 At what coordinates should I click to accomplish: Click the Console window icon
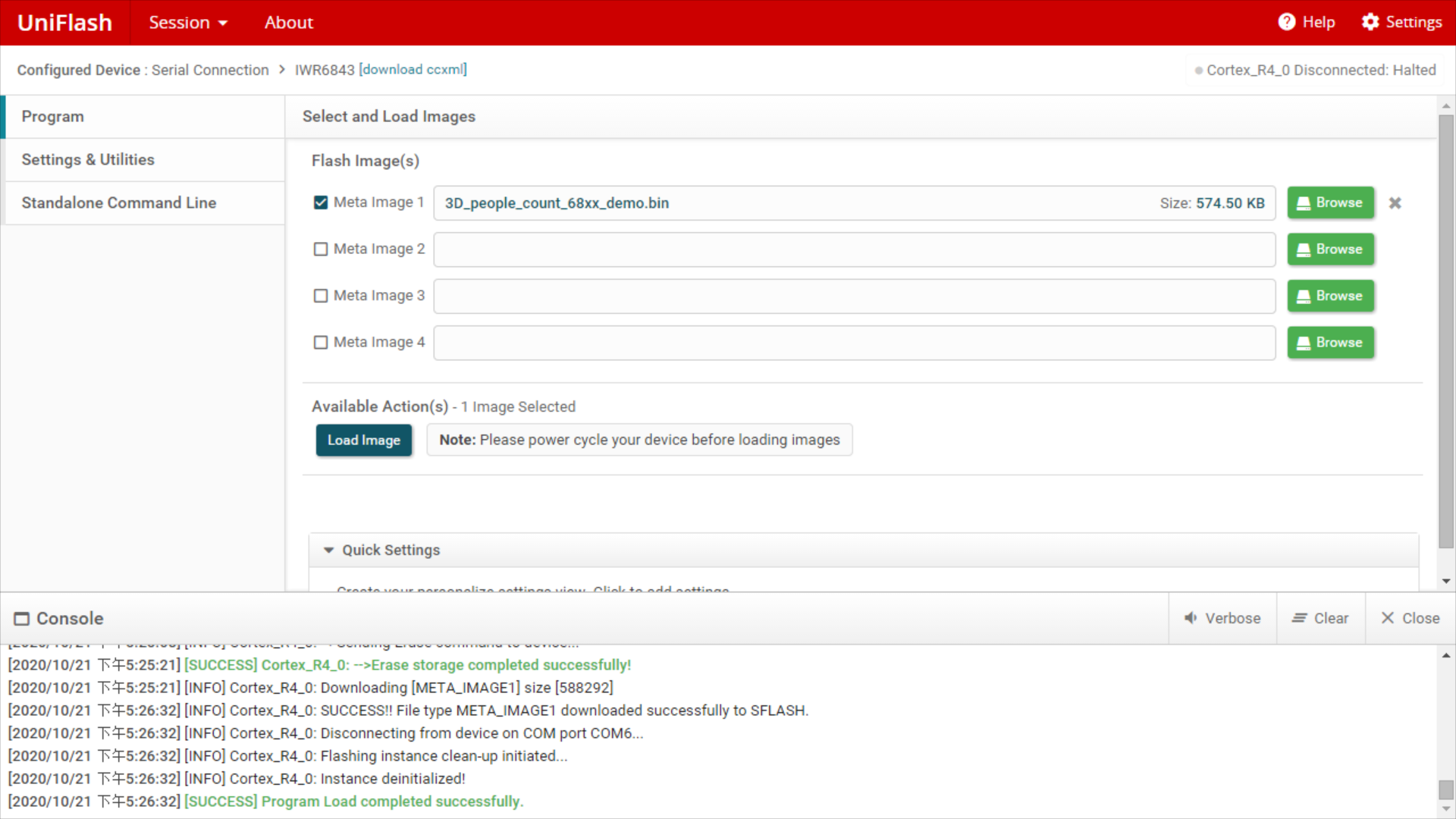point(22,619)
